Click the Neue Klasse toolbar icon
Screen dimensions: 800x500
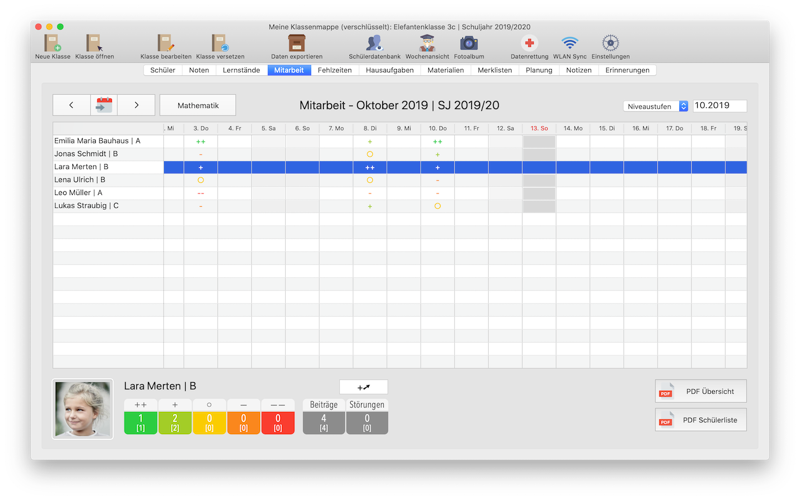[x=52, y=45]
